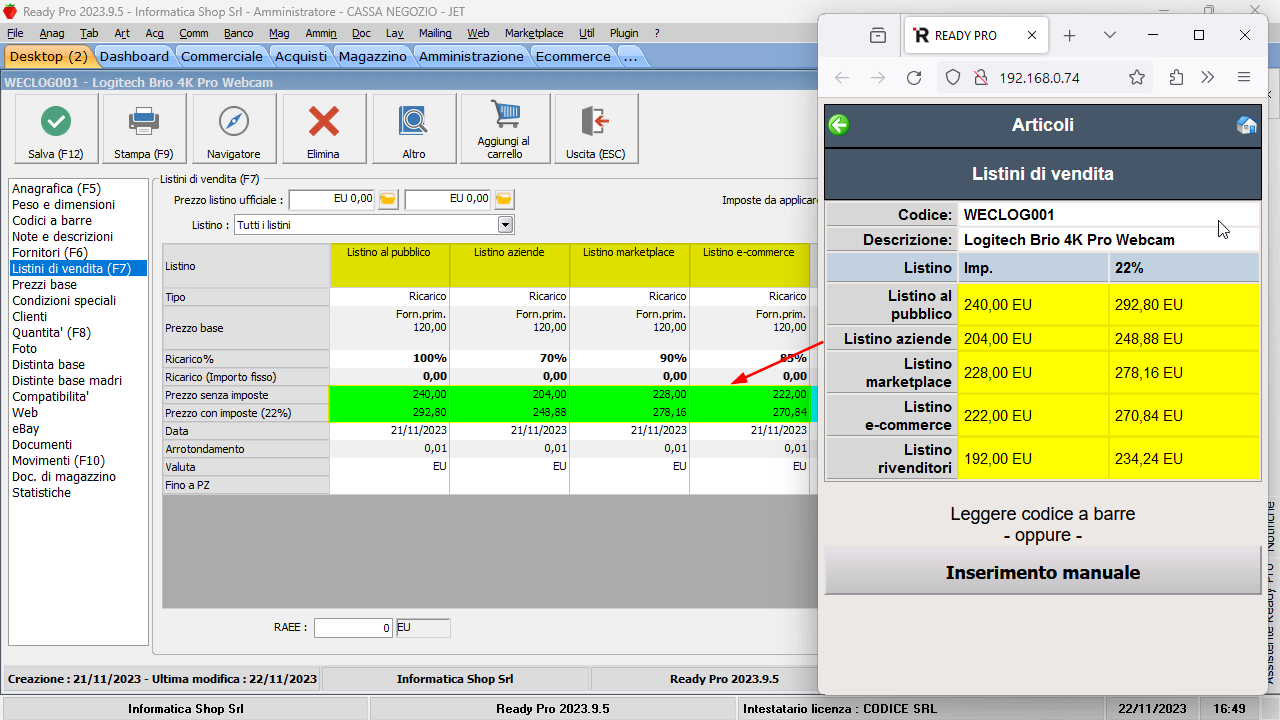Exit the form with Uscita (ESC)
Image resolution: width=1280 pixels, height=720 pixels.
pyautogui.click(x=596, y=129)
